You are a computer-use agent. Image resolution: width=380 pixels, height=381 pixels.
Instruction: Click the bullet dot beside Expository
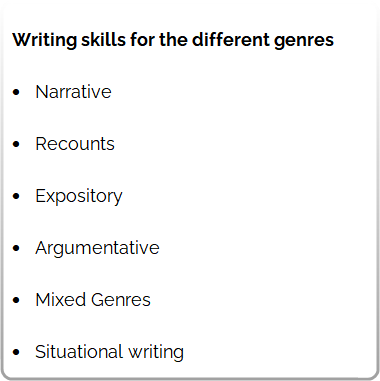[16, 196]
